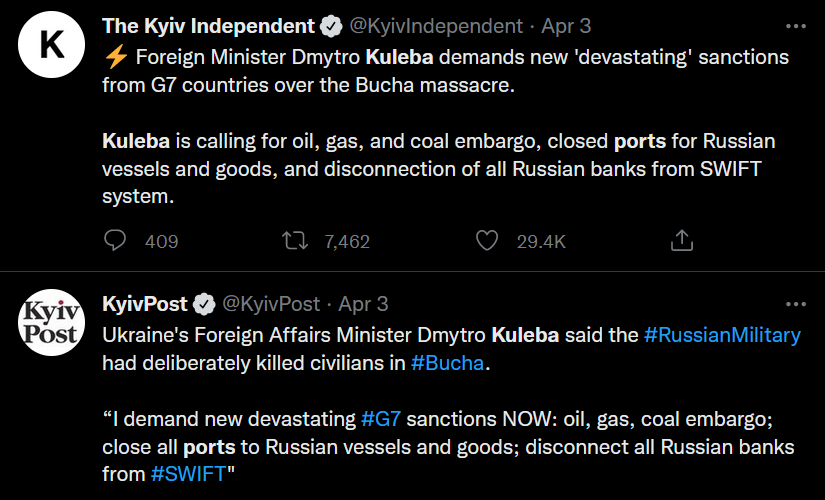Click the KyivPost verified badge
The height and width of the screenshot is (500, 825).
click(x=204, y=304)
